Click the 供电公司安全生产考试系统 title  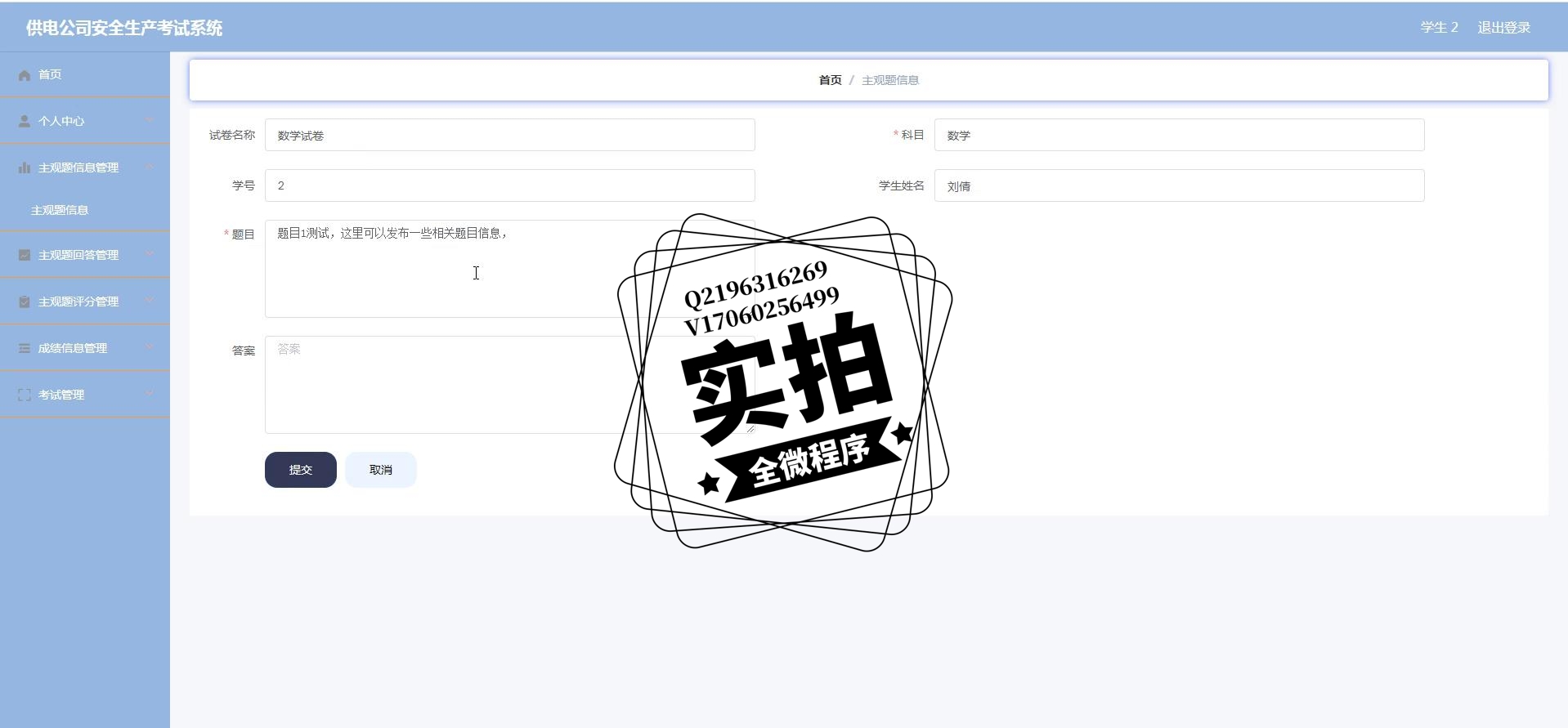[124, 28]
